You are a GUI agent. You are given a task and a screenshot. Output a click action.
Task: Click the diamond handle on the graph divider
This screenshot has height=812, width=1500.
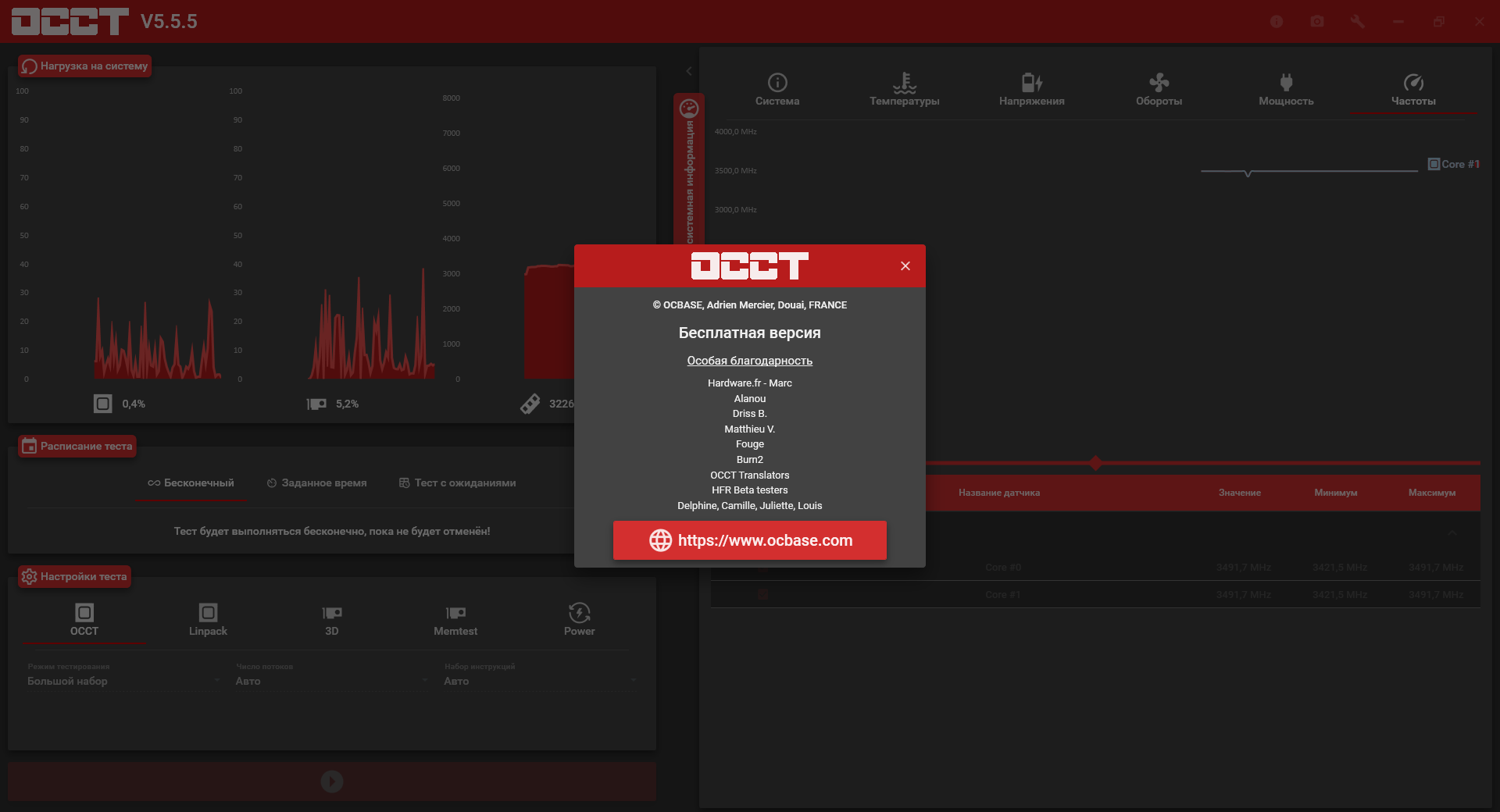(x=1095, y=463)
